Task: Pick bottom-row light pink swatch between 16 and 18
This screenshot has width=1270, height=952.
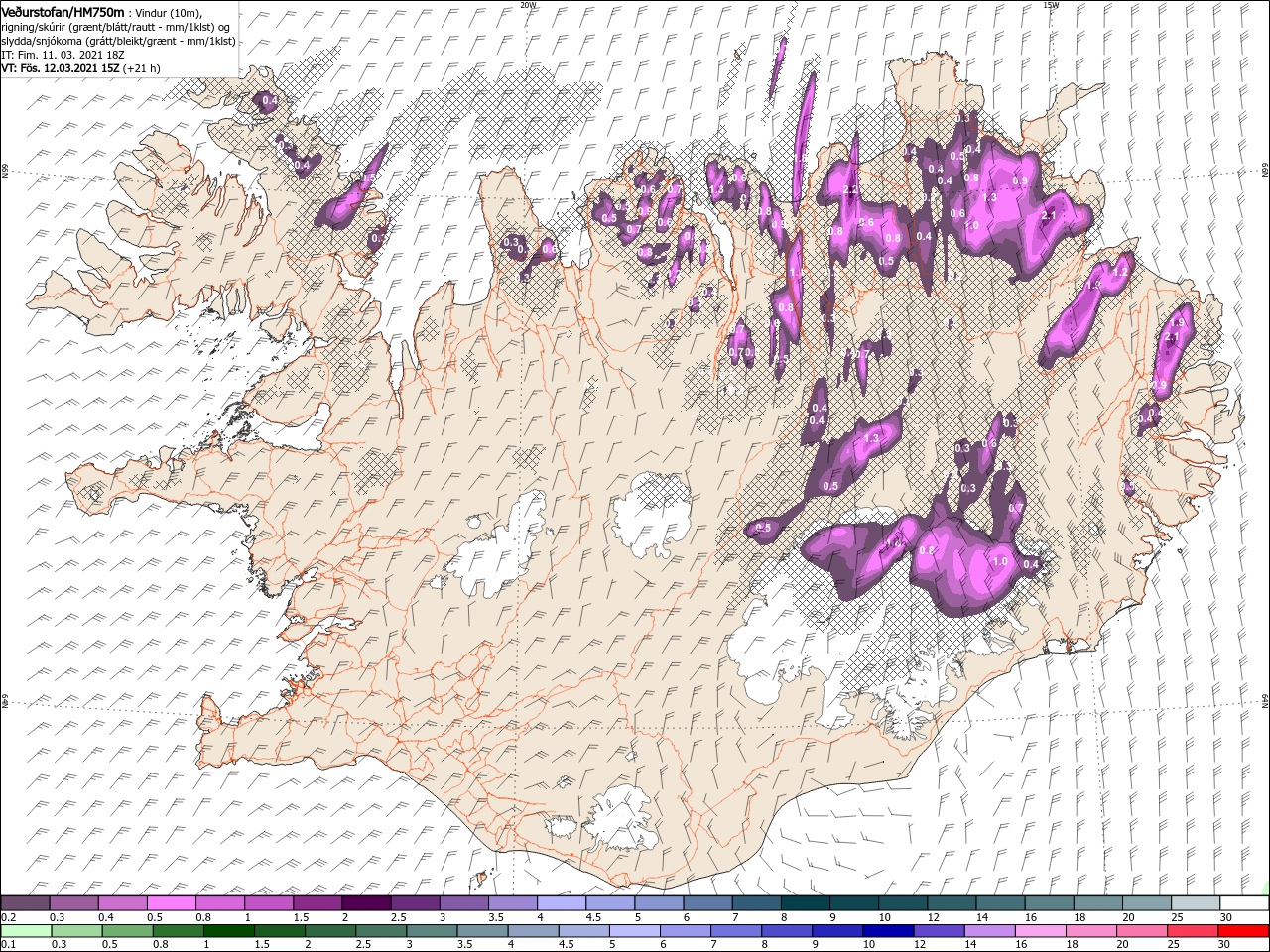Action: coord(1040,931)
